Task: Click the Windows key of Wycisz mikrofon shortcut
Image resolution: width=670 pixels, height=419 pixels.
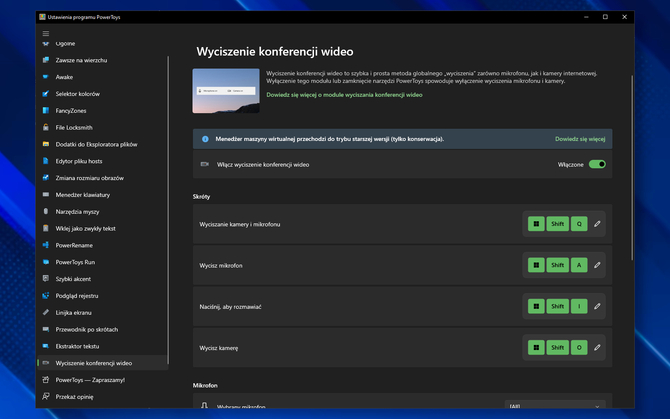Action: click(x=536, y=265)
